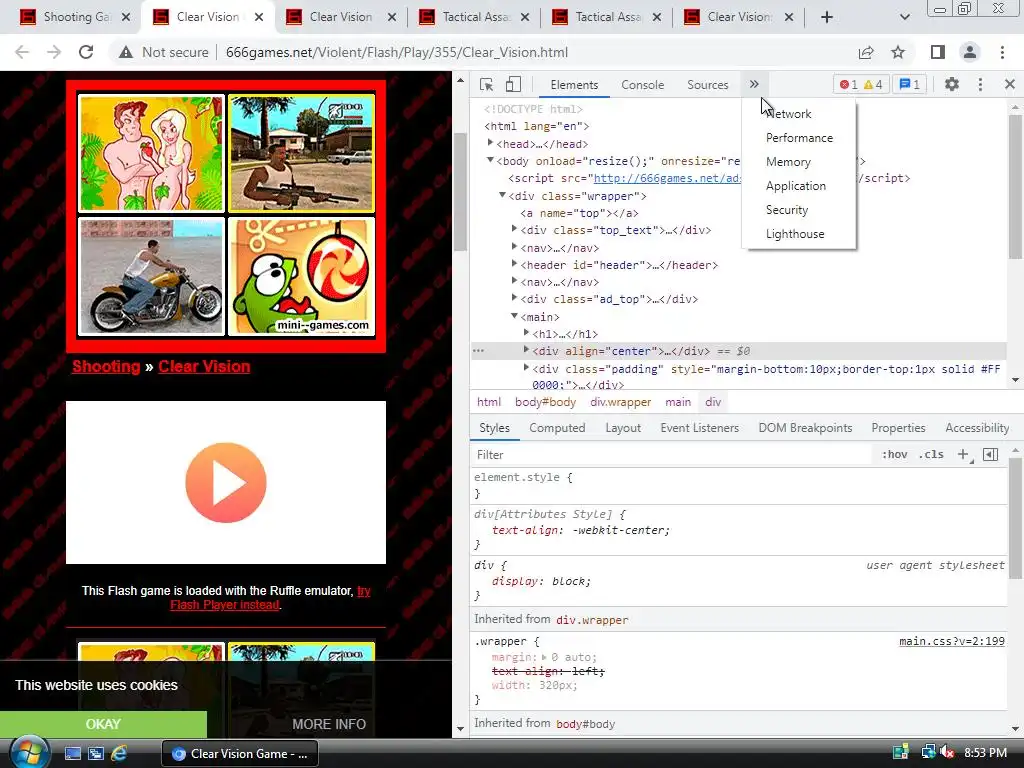Open the main.css?v=2:199 source link
1024x768 pixels.
coord(952,641)
